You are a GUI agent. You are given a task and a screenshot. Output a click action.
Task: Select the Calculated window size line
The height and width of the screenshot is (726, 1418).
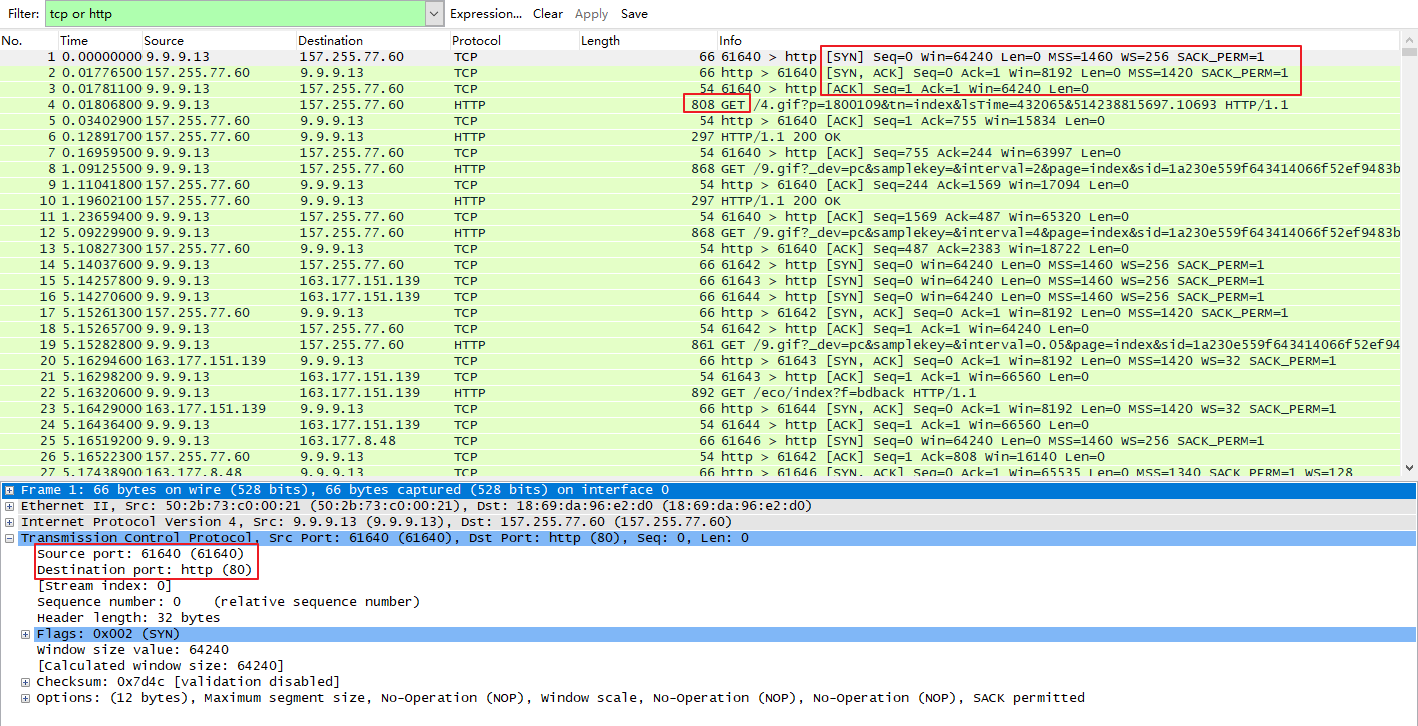[160, 666]
